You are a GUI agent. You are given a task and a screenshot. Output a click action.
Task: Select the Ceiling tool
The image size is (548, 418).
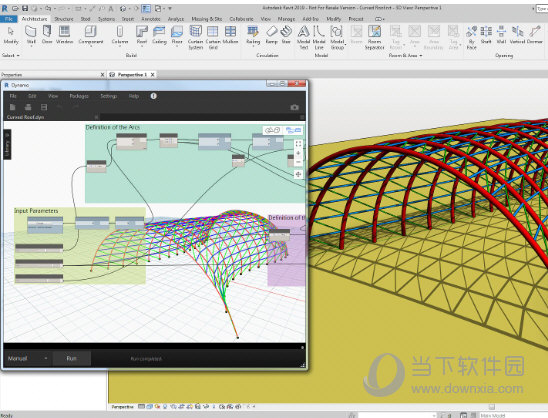(x=159, y=35)
